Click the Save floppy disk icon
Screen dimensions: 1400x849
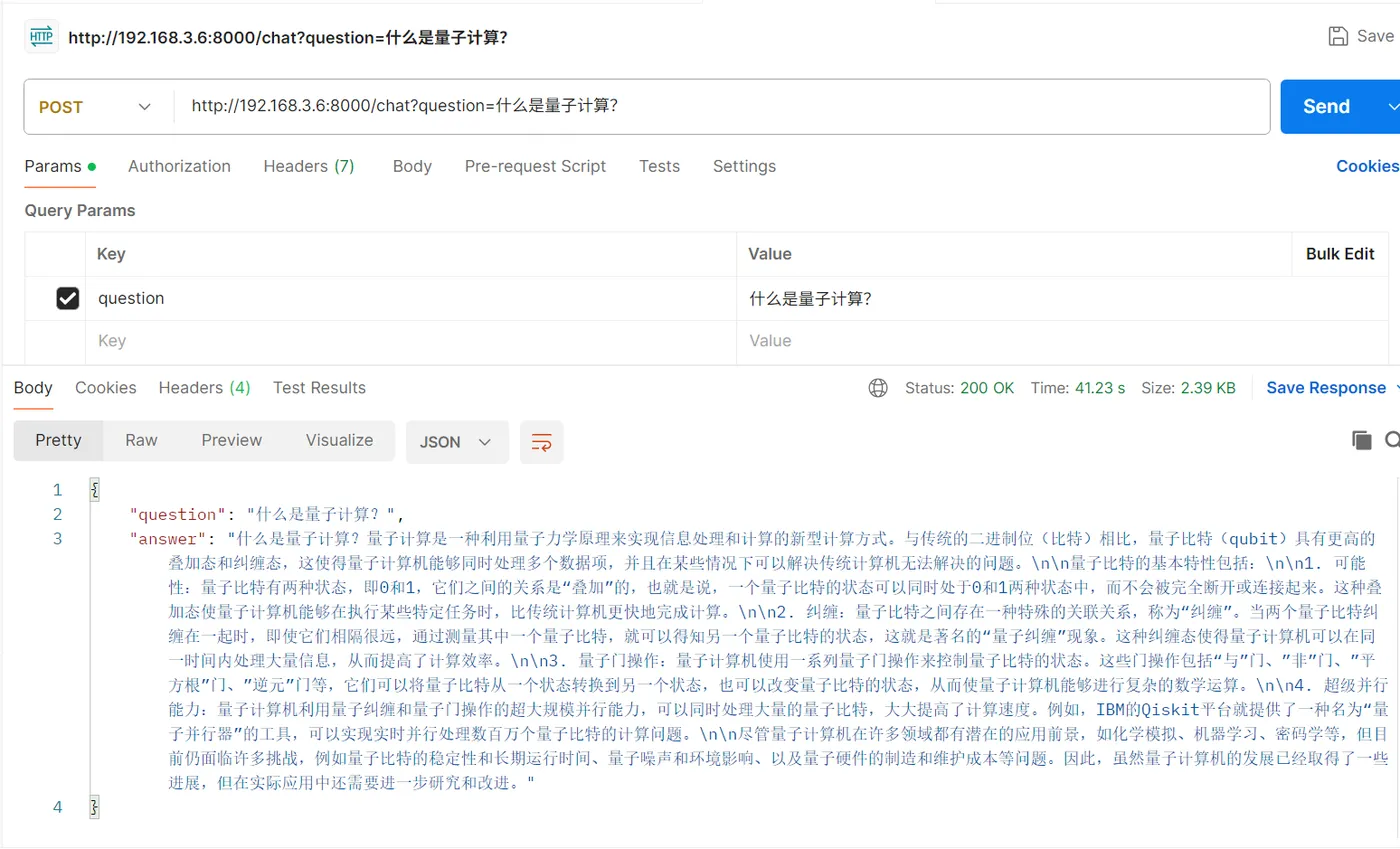1337,36
